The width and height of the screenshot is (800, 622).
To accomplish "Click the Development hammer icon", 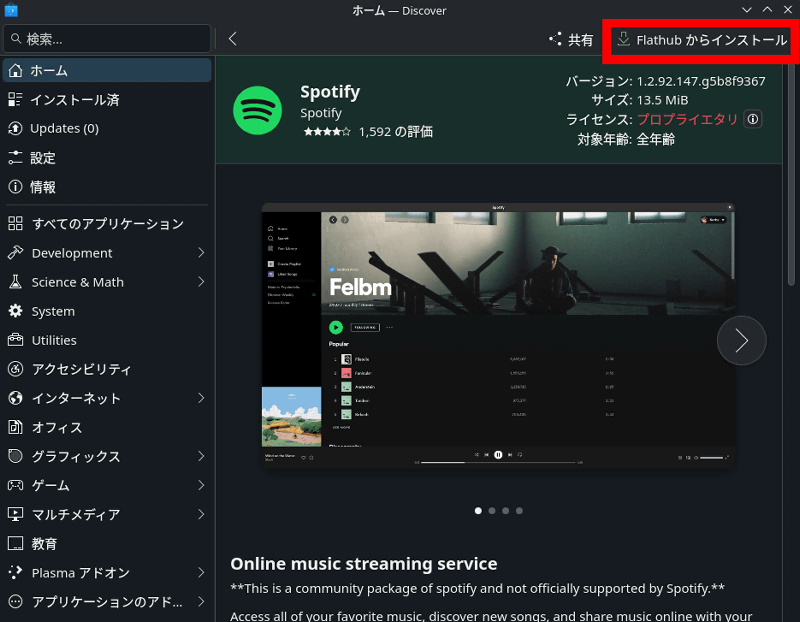I will coord(15,253).
